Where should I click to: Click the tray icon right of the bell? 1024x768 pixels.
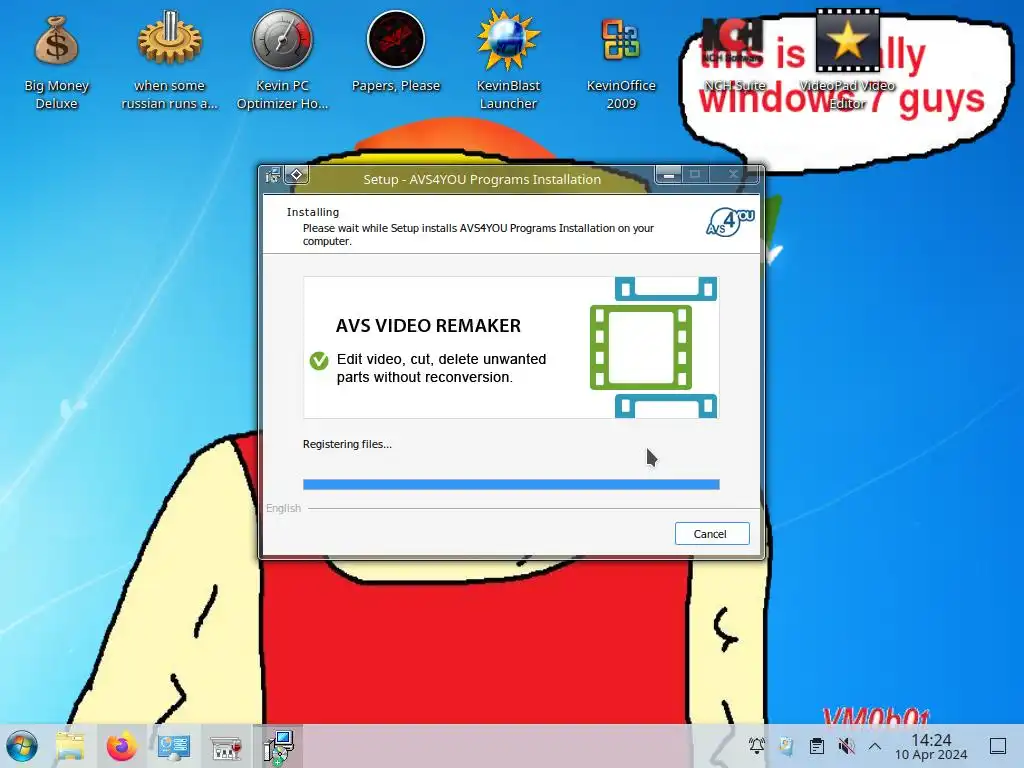point(786,746)
